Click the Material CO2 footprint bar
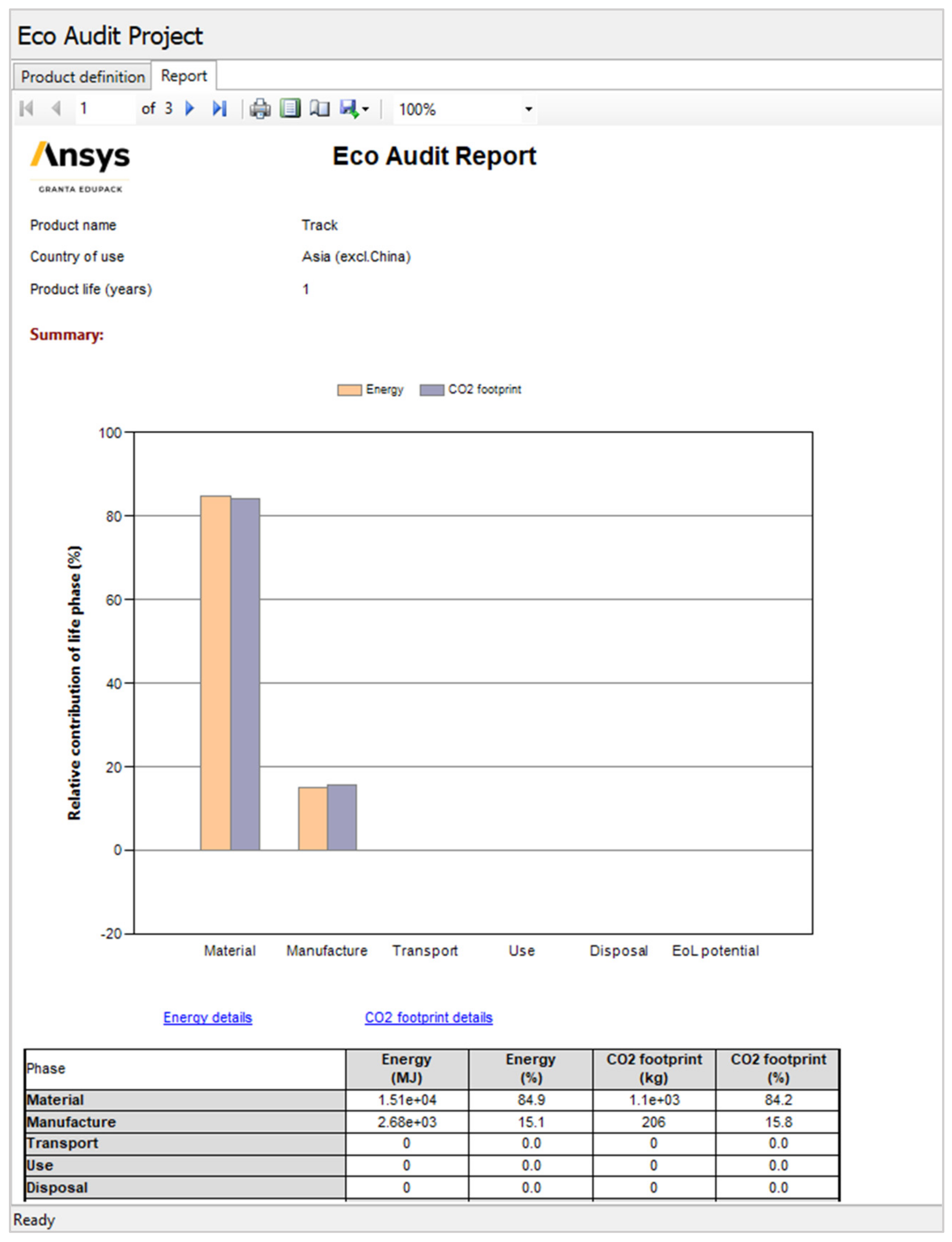 click(x=245, y=675)
